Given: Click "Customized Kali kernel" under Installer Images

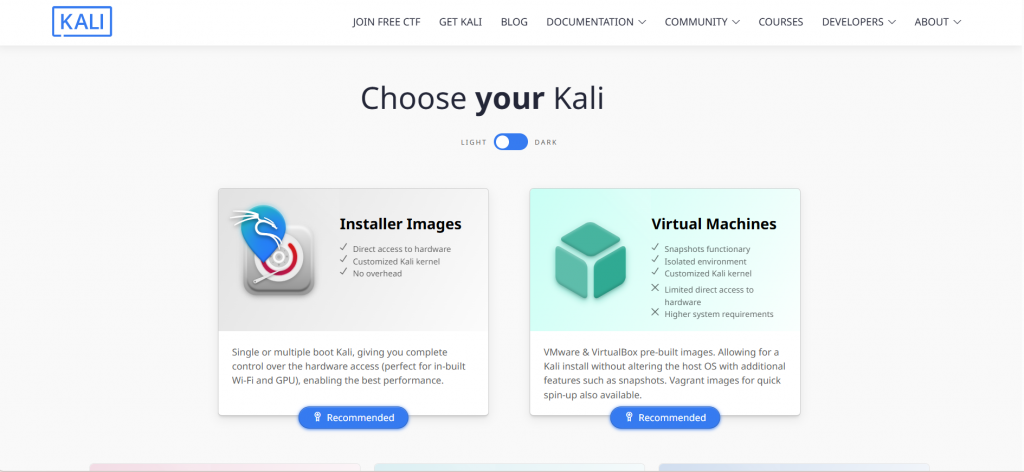Looking at the screenshot, I should coord(396,261).
